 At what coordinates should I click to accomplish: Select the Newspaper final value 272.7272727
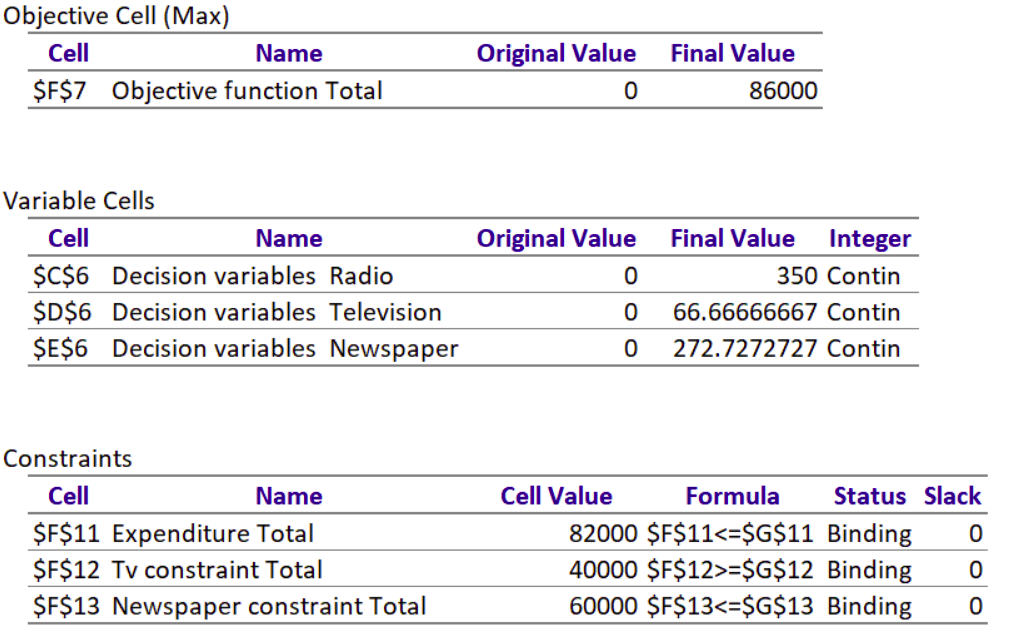745,349
